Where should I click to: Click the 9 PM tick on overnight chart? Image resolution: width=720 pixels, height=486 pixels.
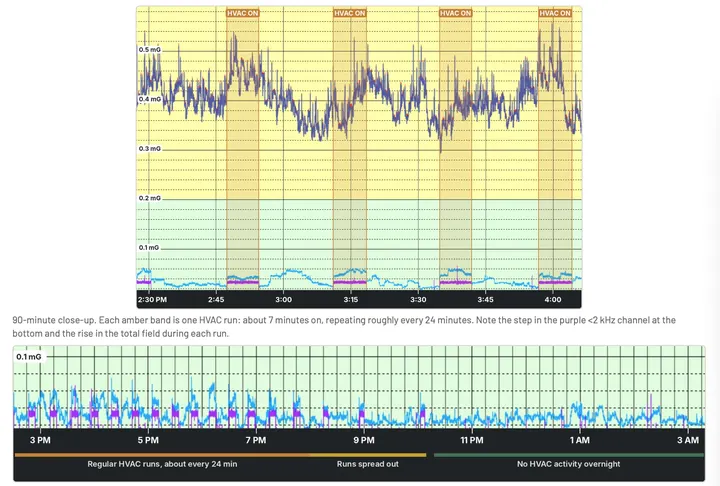click(364, 440)
